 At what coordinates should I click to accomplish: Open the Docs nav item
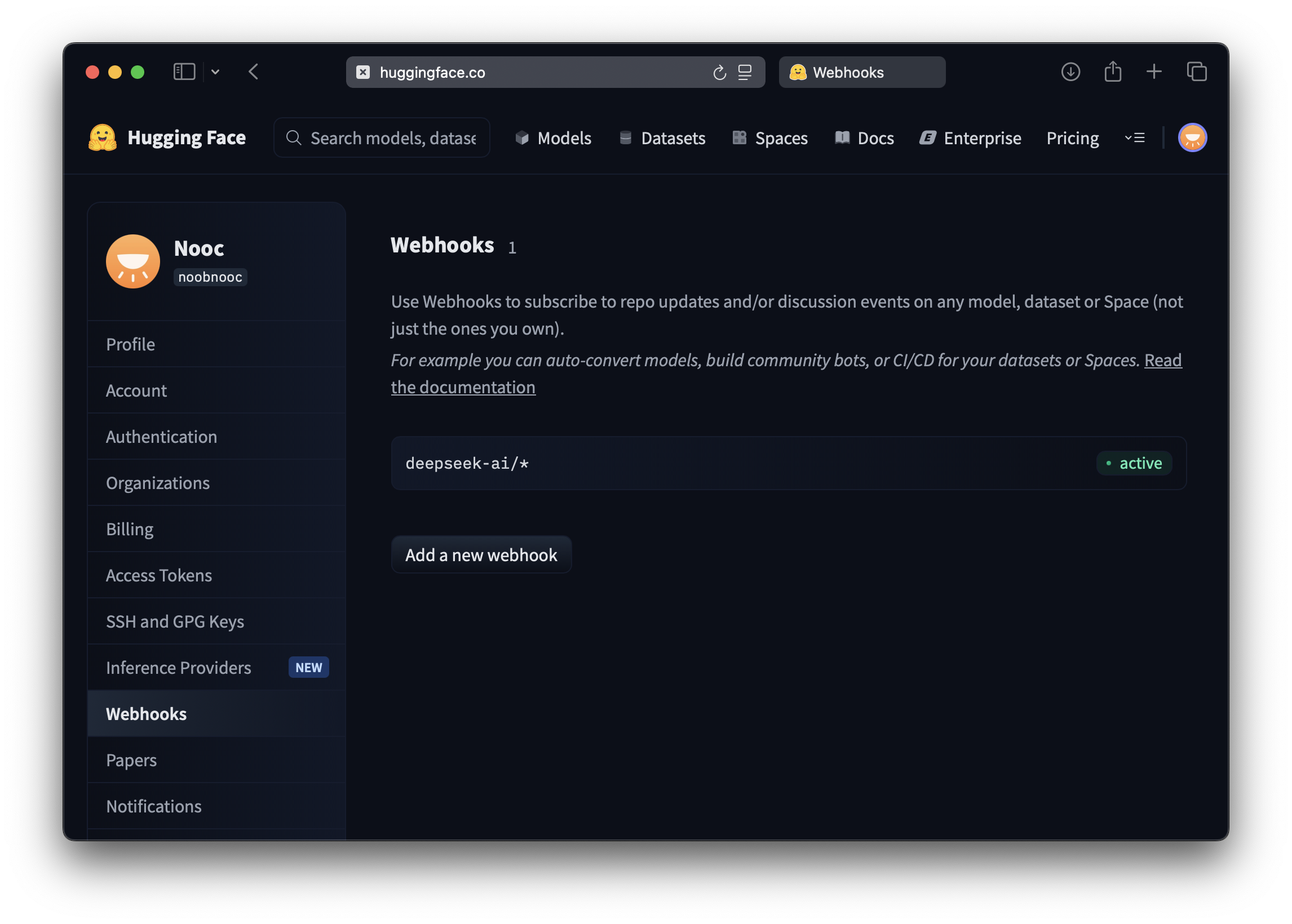pos(864,137)
